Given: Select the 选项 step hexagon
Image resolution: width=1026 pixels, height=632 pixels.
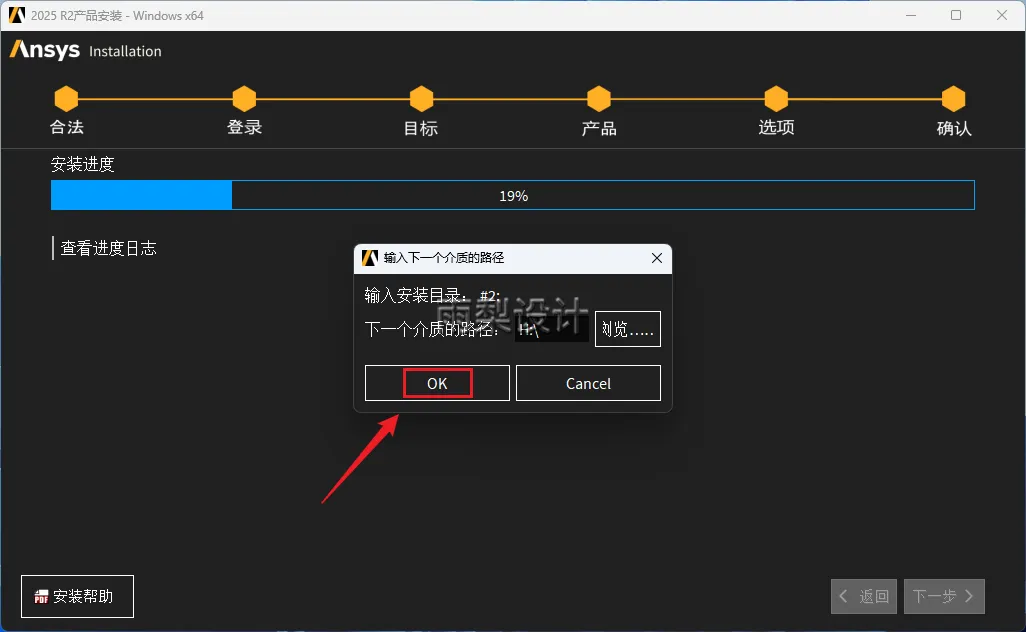Looking at the screenshot, I should click(776, 99).
